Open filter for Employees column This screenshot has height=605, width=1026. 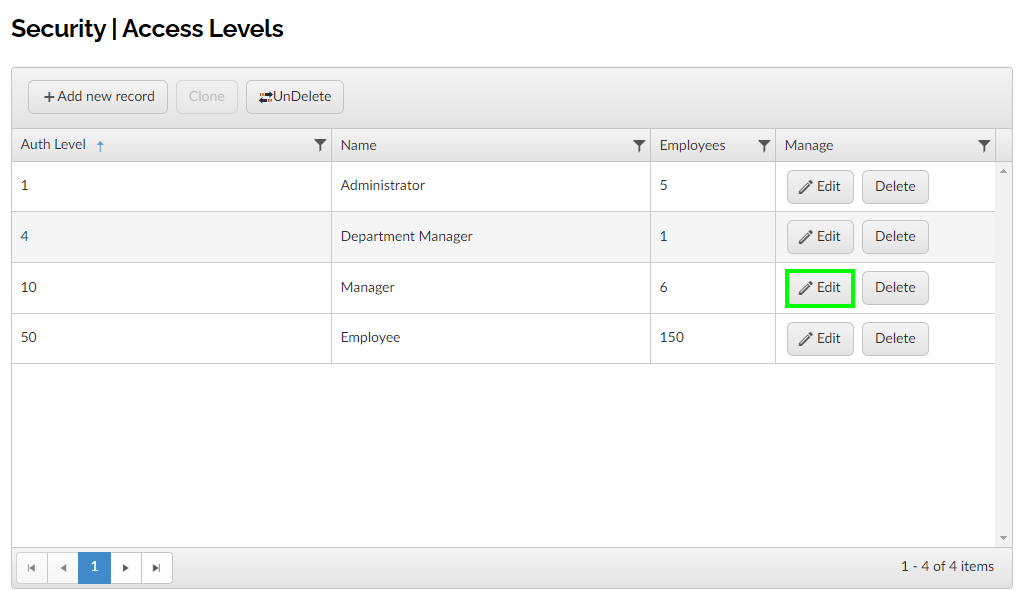(x=764, y=146)
